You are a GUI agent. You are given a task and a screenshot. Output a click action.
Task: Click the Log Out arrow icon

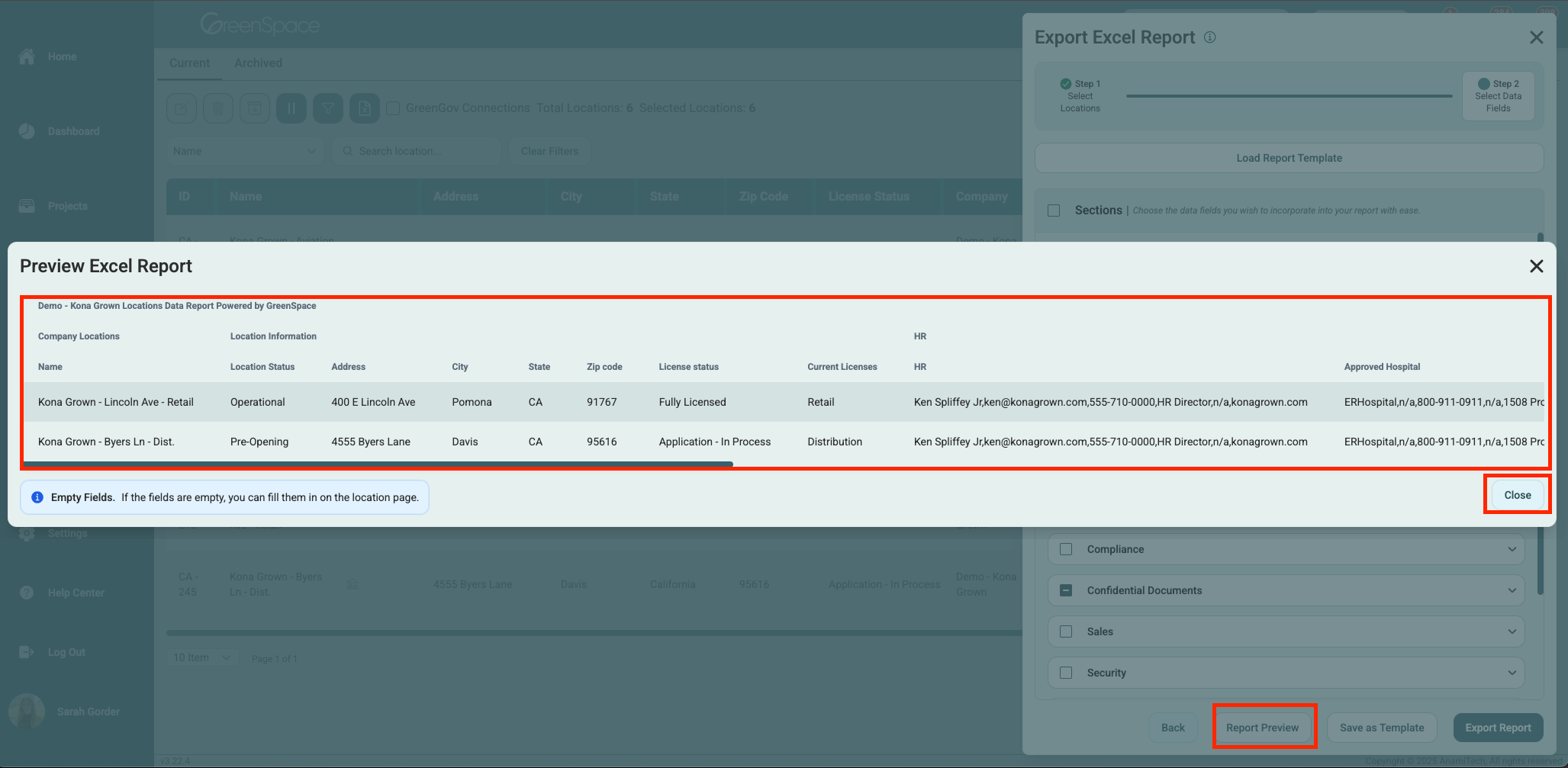[x=27, y=652]
